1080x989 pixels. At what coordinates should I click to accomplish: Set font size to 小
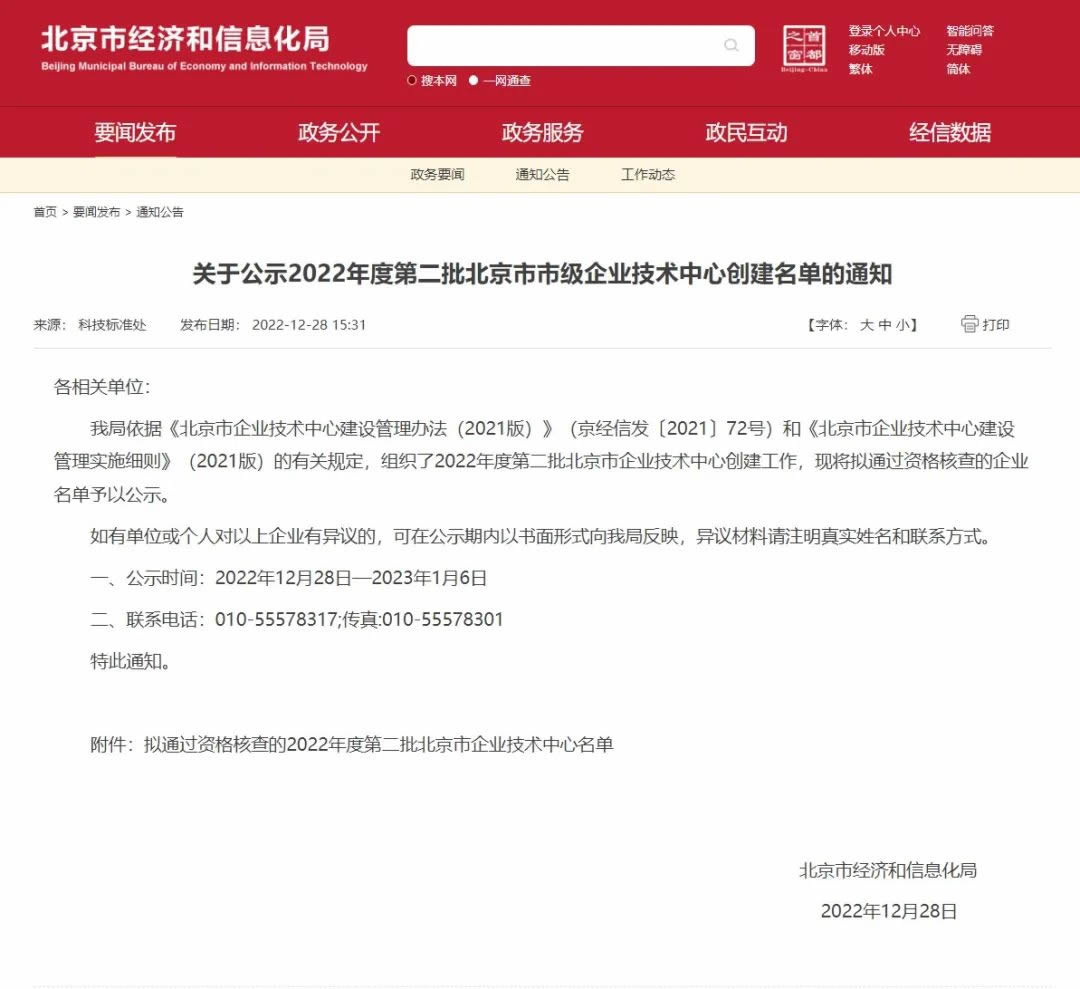pos(902,325)
